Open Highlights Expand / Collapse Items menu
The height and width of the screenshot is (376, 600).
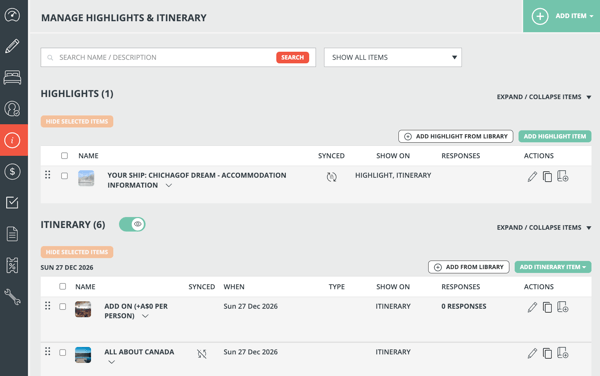[544, 97]
